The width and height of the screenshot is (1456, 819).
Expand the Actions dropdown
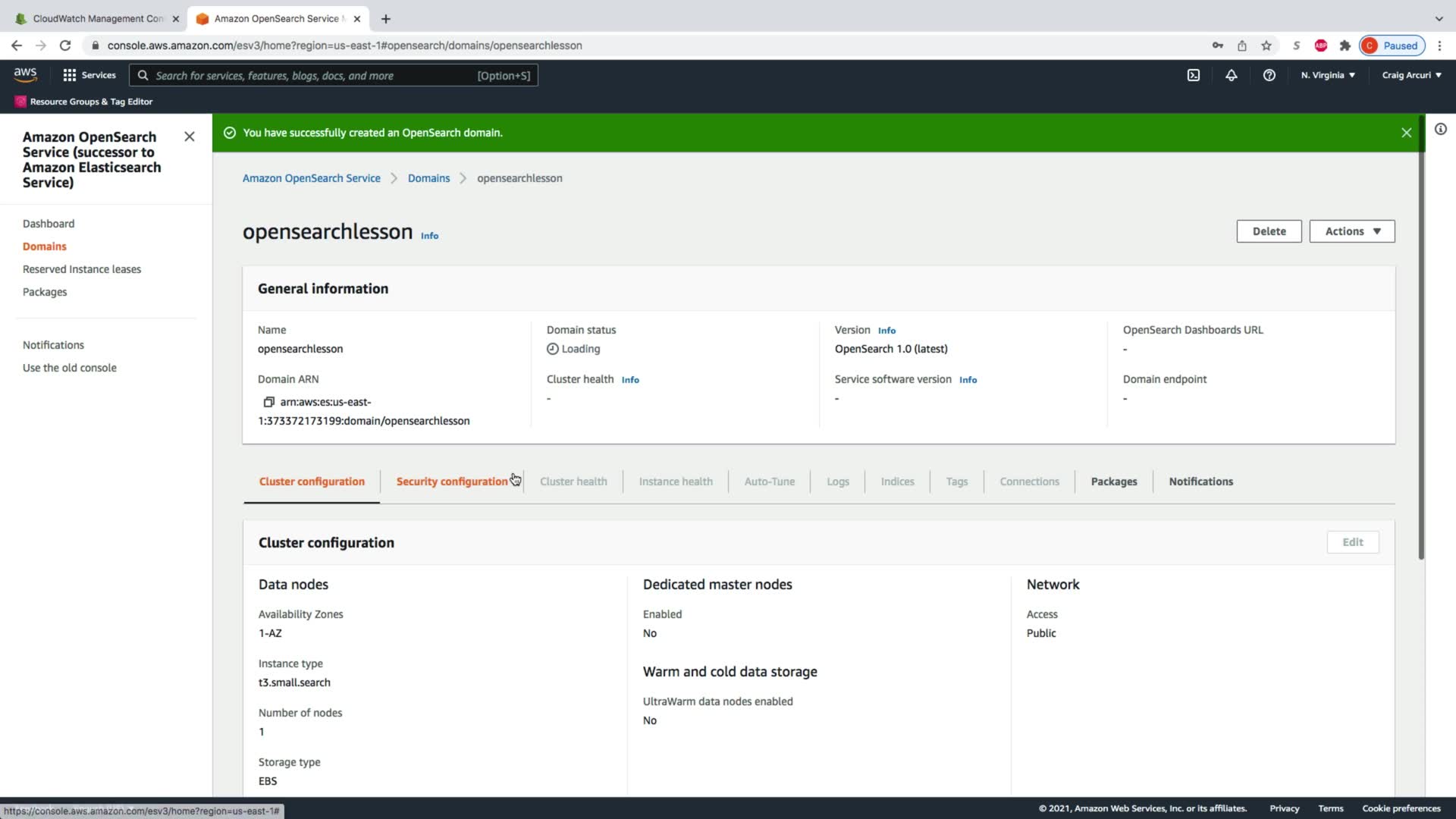tap(1352, 231)
